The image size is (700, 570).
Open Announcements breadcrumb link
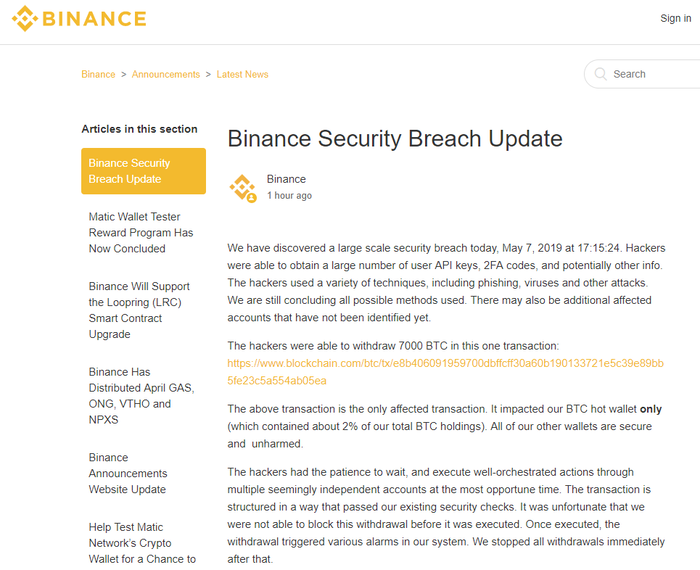pyautogui.click(x=166, y=75)
